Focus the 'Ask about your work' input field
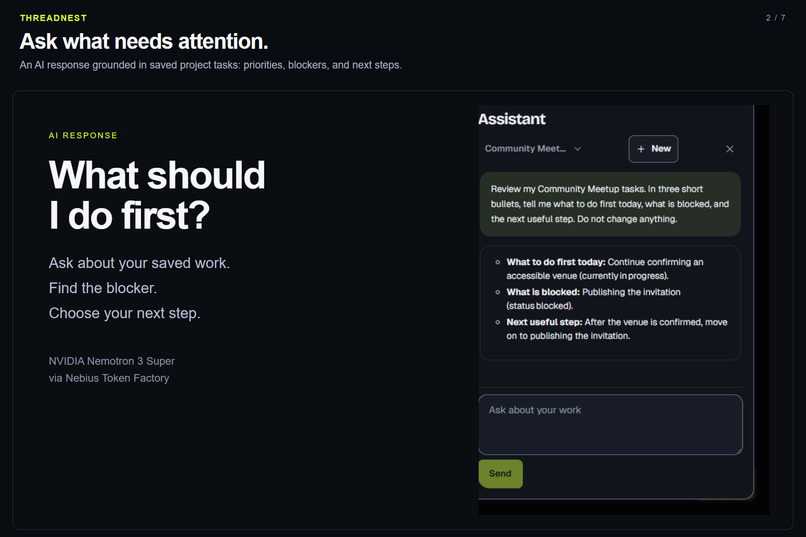This screenshot has width=806, height=537. tap(611, 424)
